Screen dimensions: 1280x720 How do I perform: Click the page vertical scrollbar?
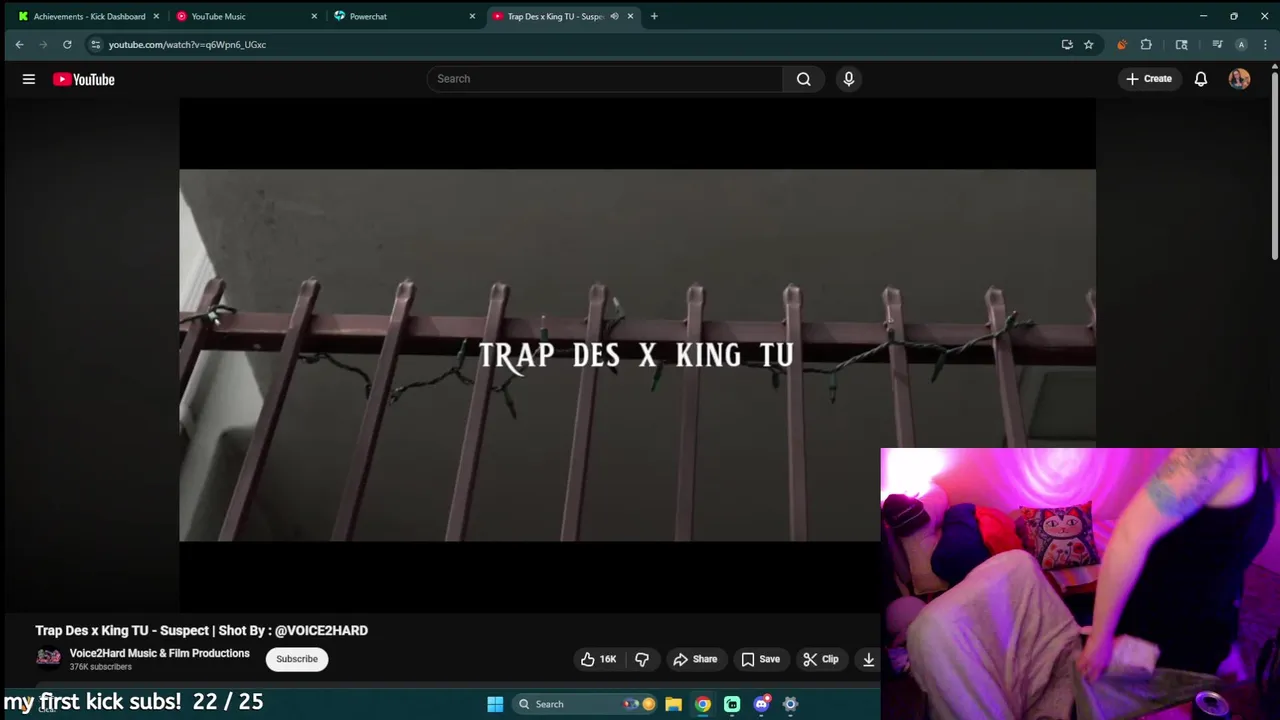pyautogui.click(x=1275, y=165)
